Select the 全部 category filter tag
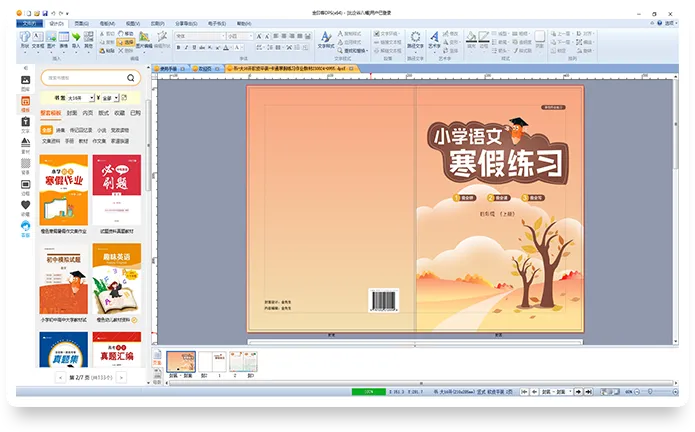Image resolution: width=695 pixels, height=432 pixels. [46, 130]
